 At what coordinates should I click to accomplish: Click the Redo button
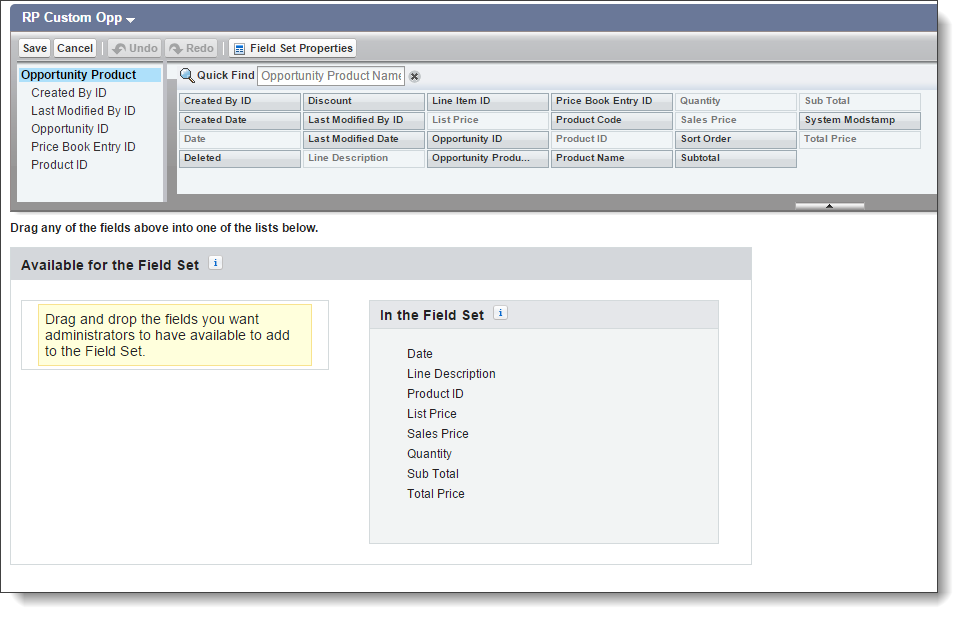(192, 48)
